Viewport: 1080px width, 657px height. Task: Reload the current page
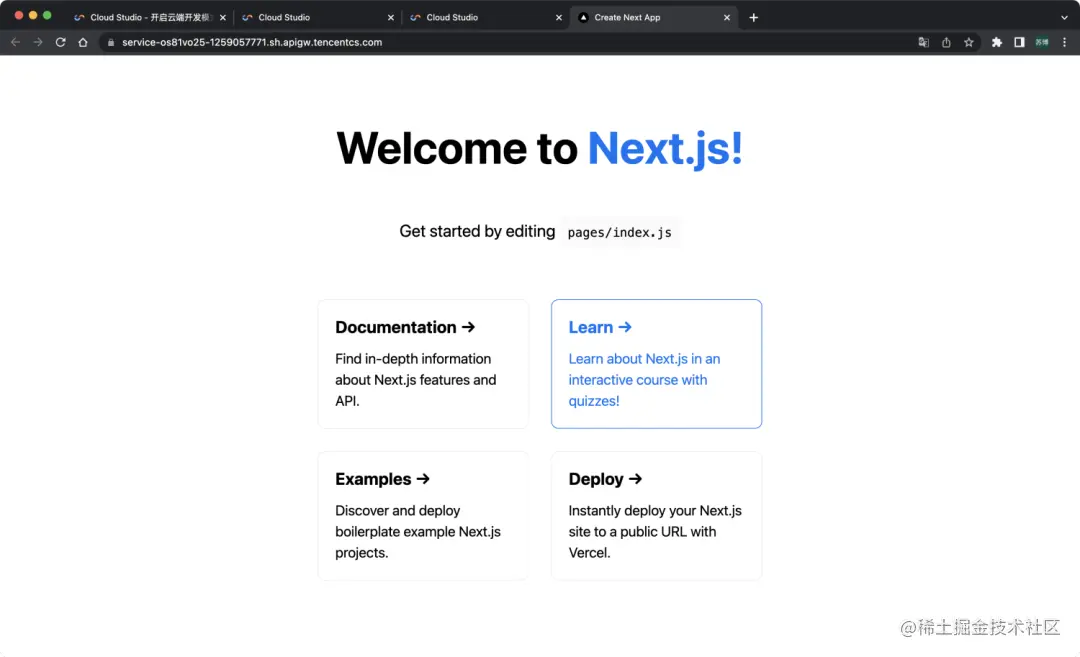[61, 42]
